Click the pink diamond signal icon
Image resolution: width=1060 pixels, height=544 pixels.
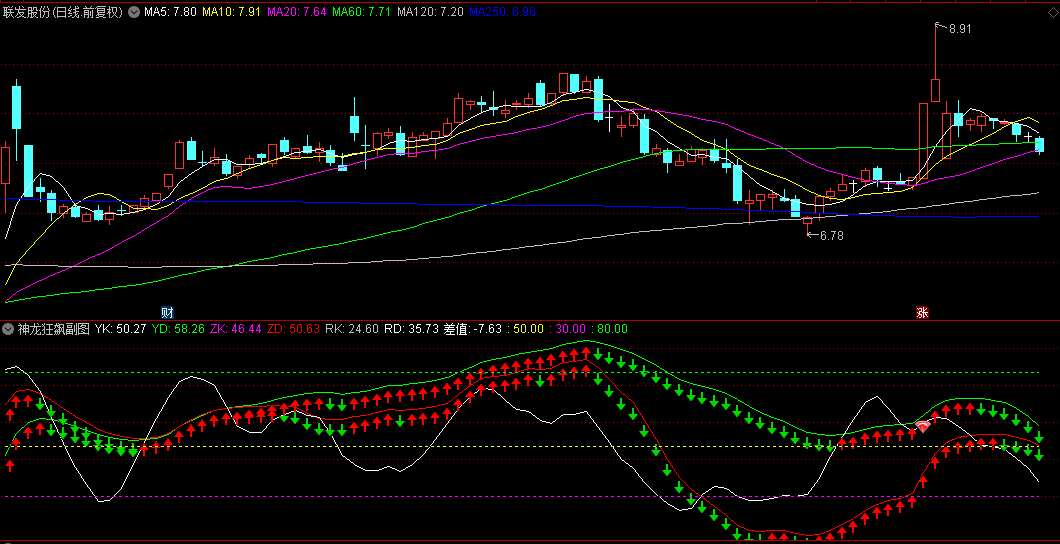click(x=923, y=426)
